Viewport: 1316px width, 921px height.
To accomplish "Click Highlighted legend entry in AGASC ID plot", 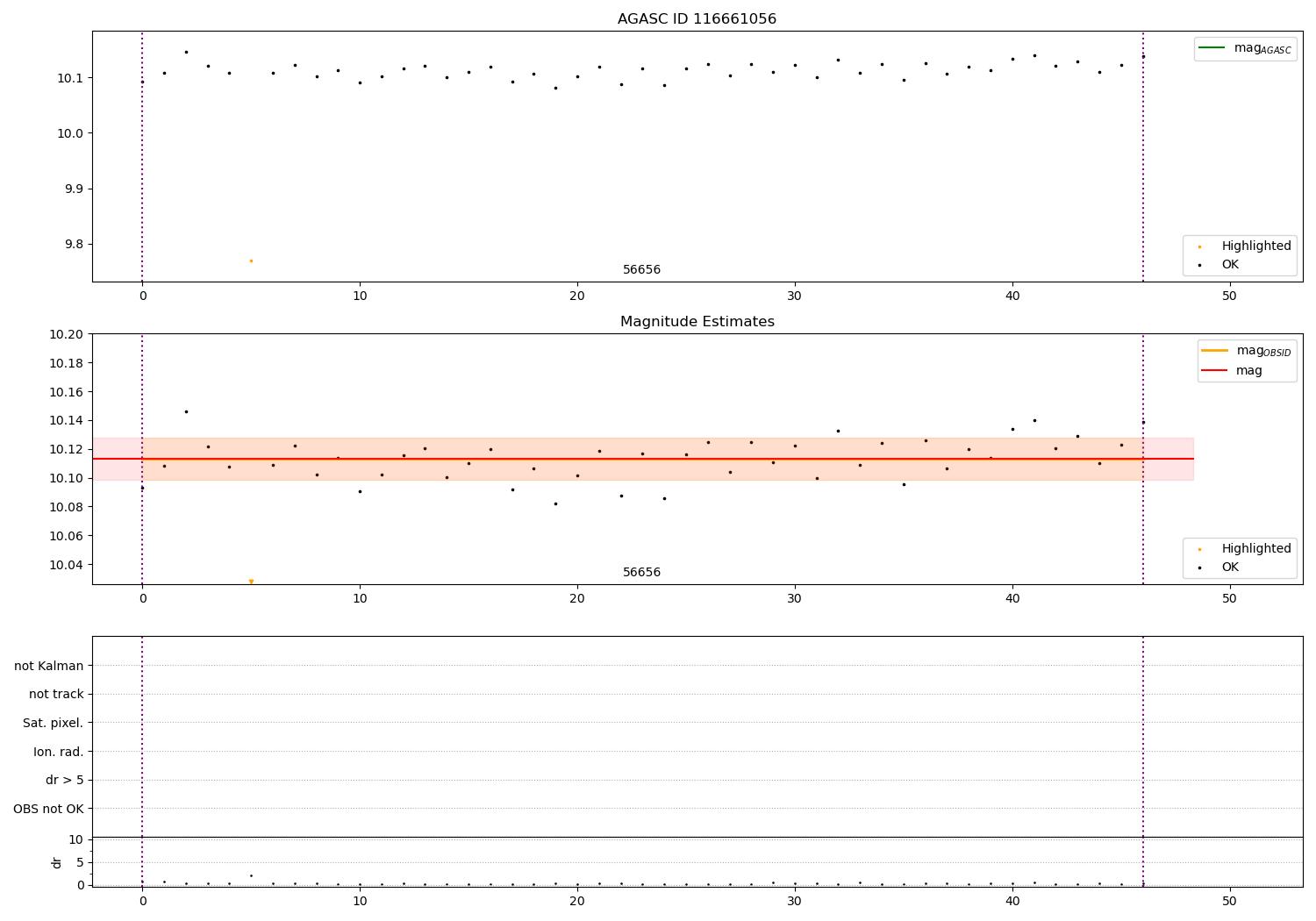I will coord(1241,246).
